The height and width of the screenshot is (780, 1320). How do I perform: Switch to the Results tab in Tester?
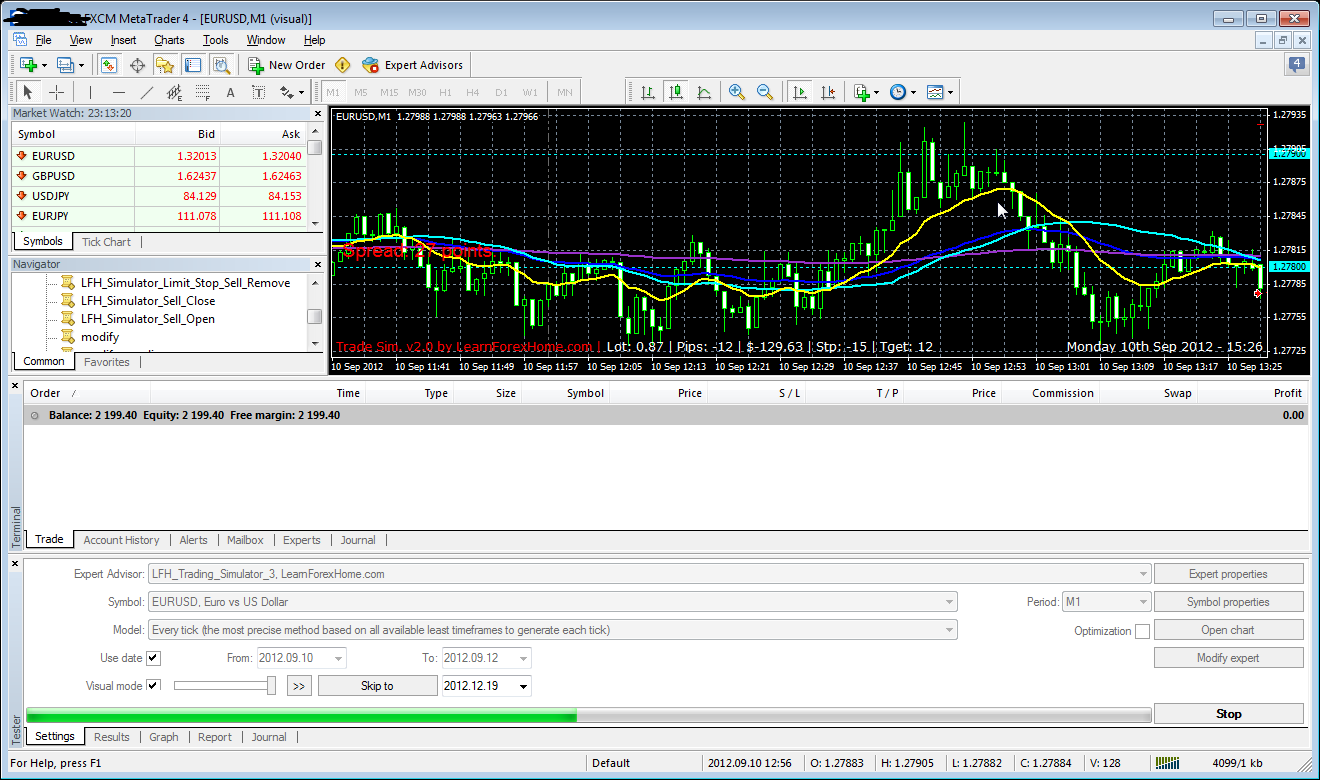[112, 737]
